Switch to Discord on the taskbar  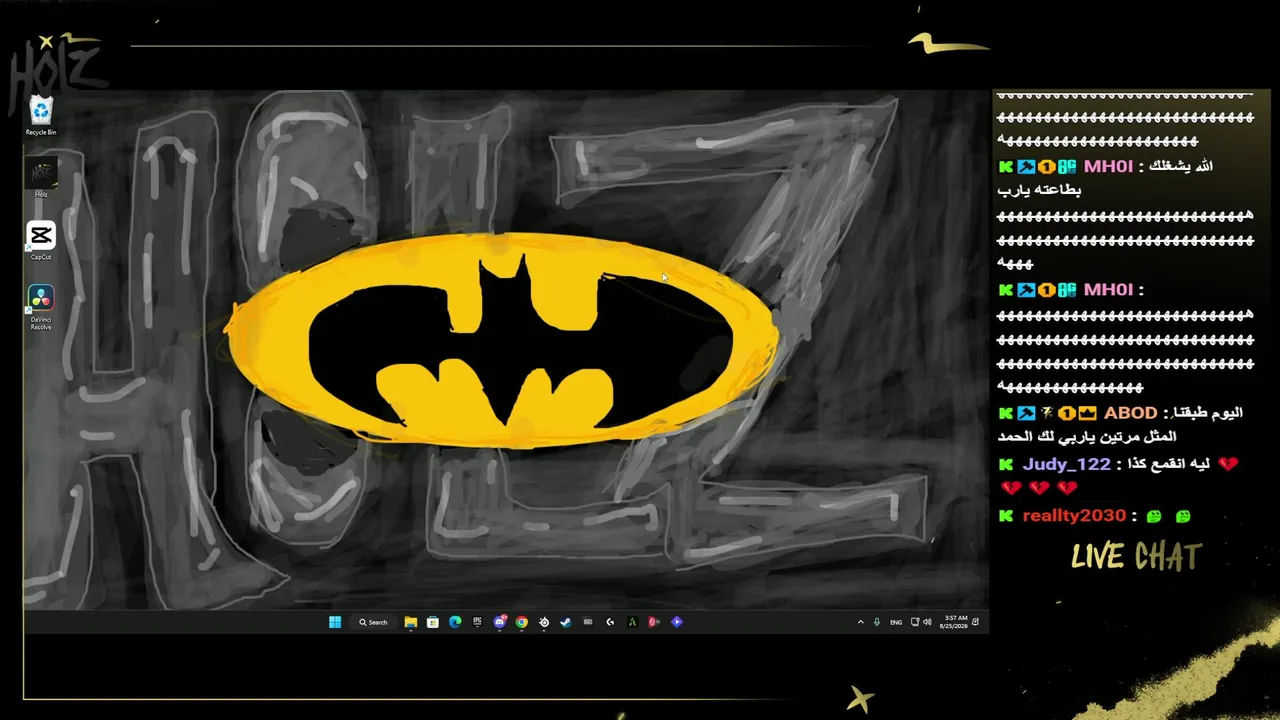[x=500, y=622]
